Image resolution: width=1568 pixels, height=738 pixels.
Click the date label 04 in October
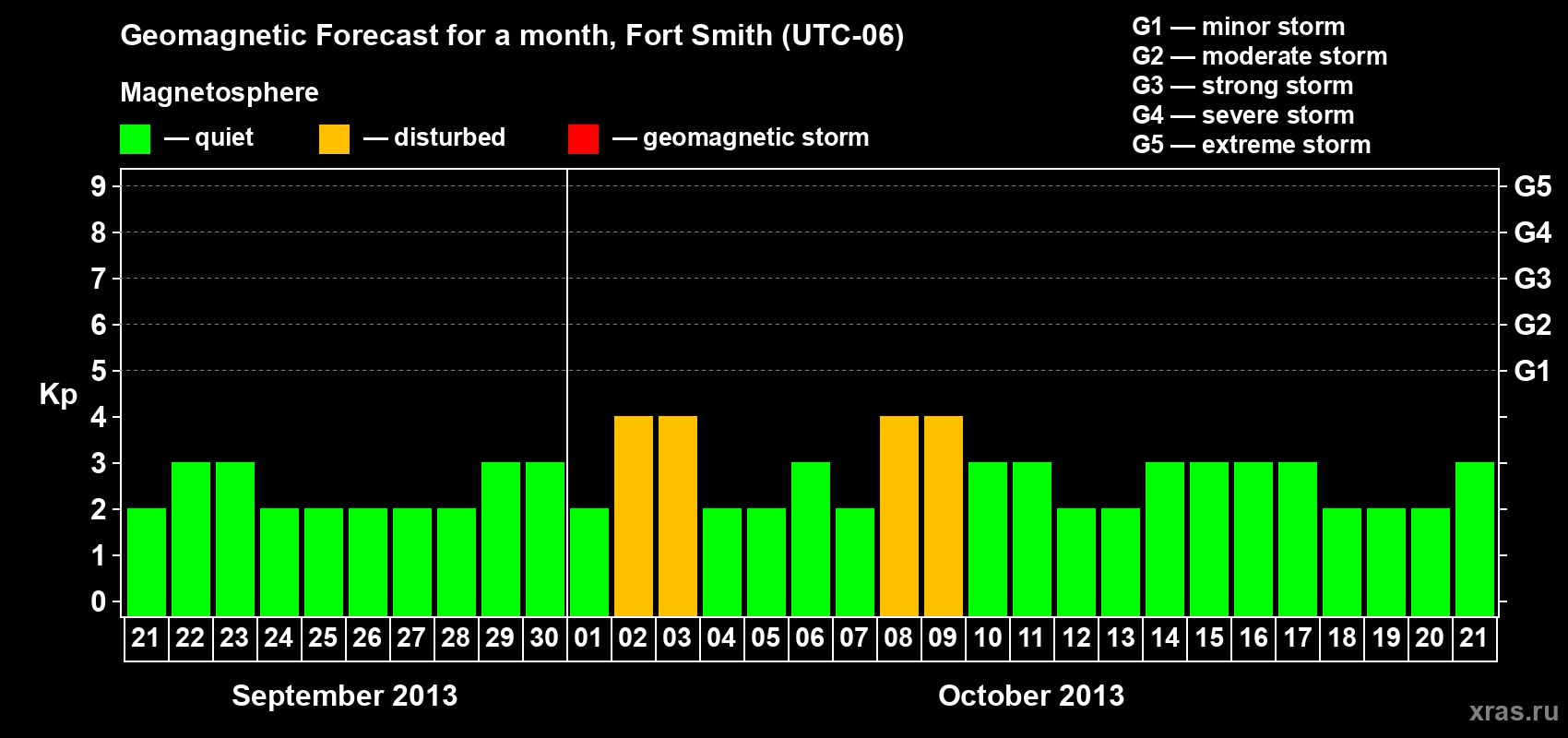point(721,637)
